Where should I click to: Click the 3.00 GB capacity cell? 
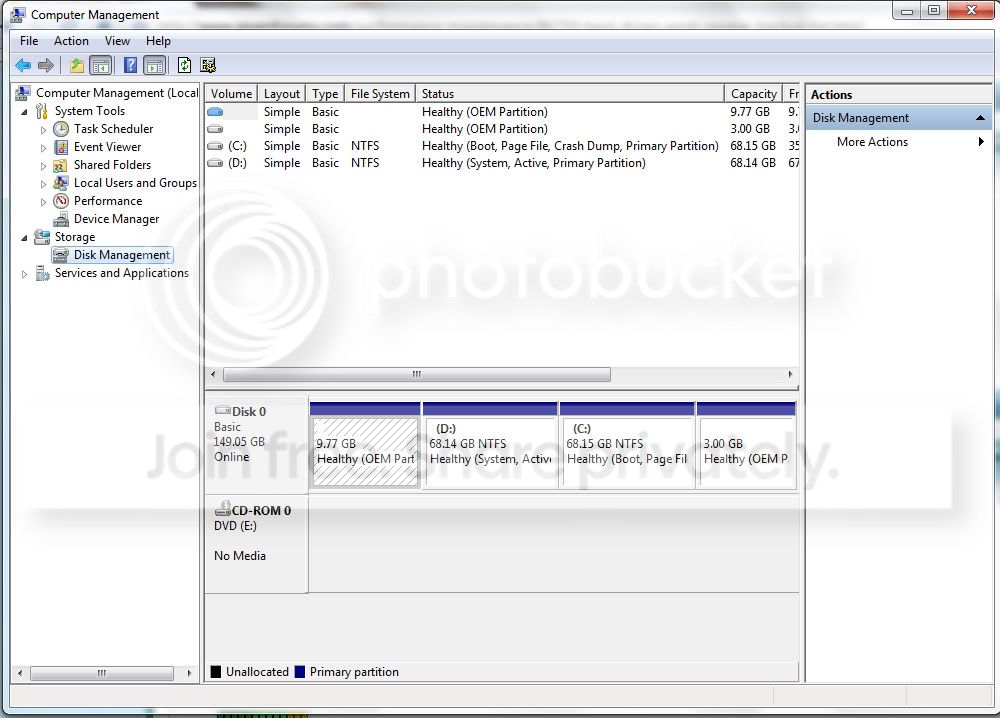click(x=749, y=128)
